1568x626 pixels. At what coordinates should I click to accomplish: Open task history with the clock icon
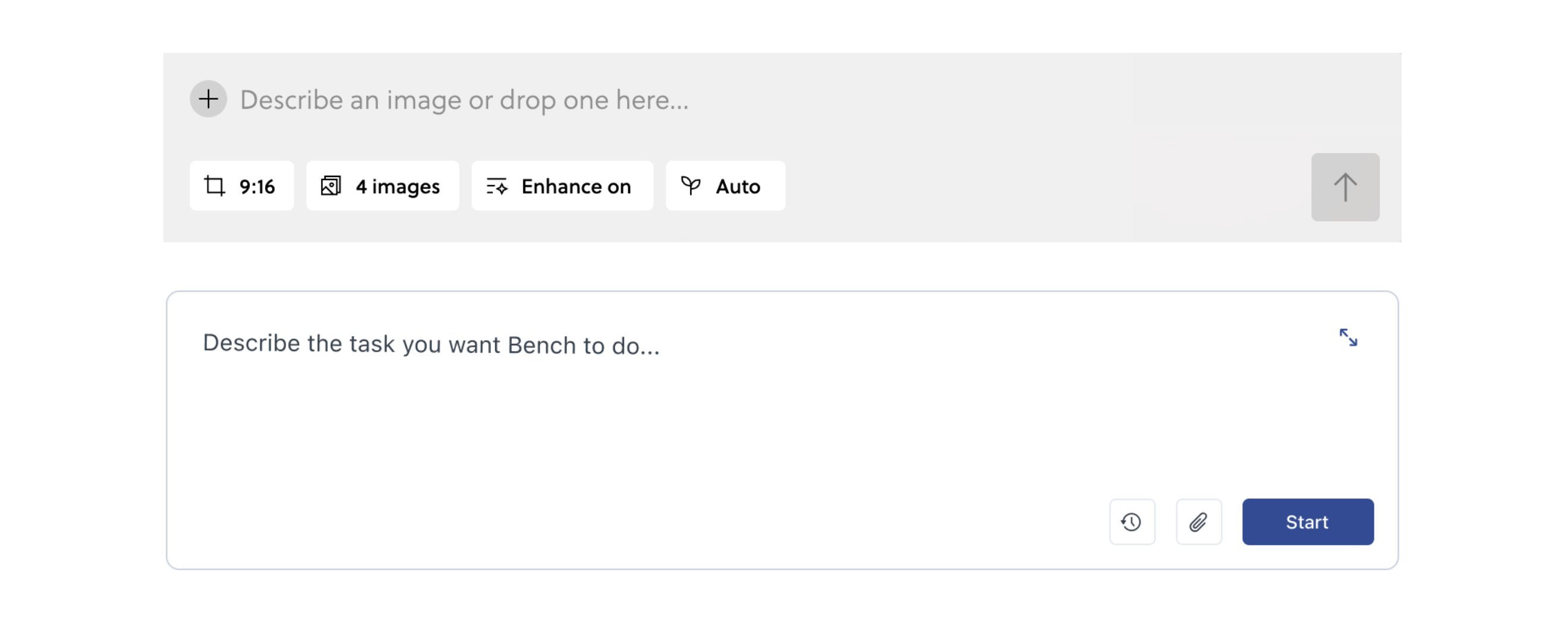pos(1132,522)
